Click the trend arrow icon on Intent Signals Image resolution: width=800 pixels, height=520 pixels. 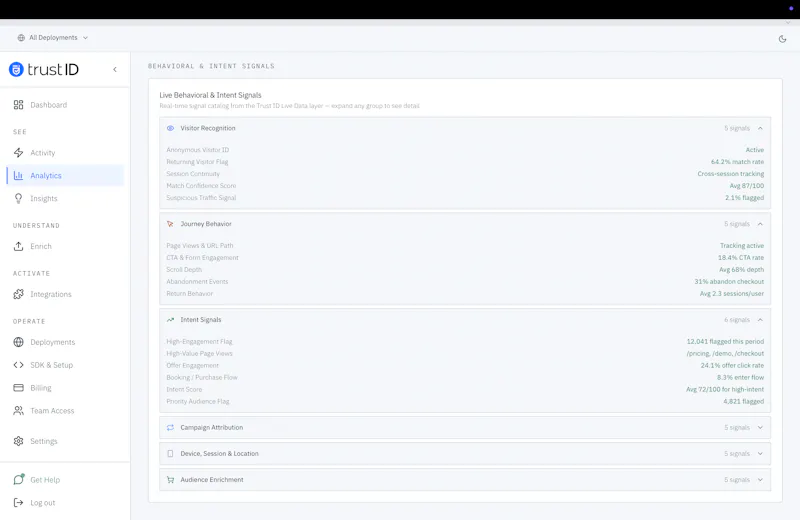pyautogui.click(x=170, y=320)
